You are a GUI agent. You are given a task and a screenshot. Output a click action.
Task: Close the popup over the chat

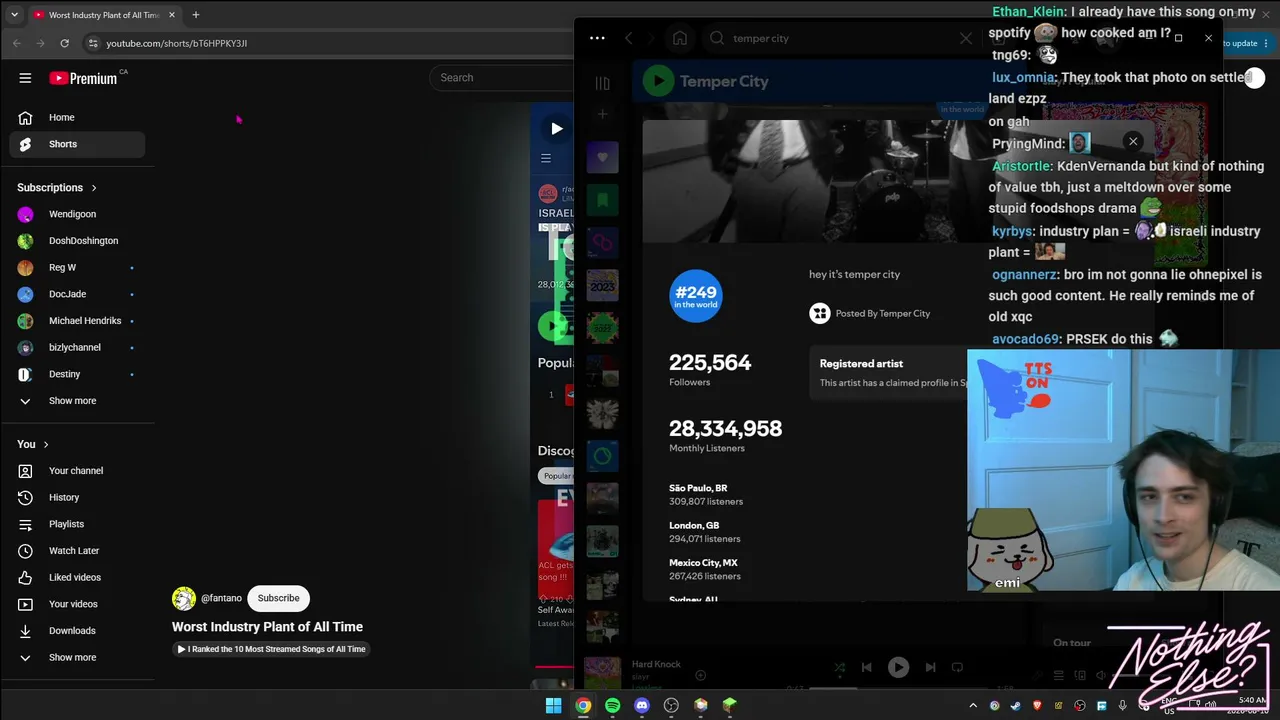(x=1133, y=142)
